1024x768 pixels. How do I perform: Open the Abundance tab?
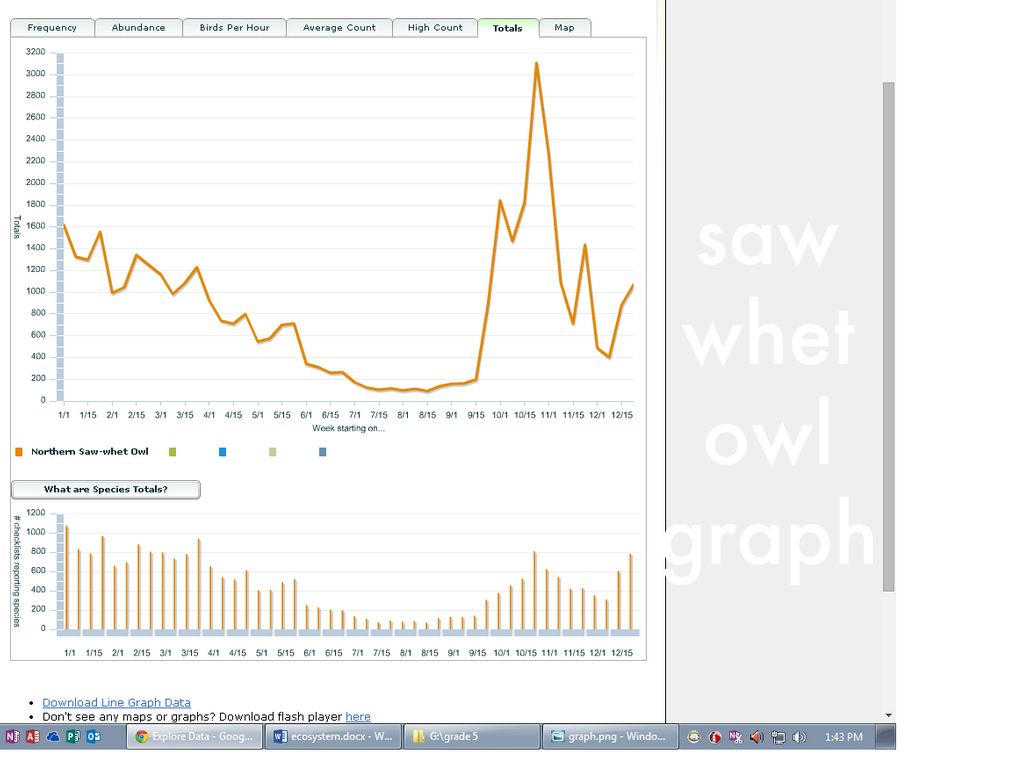[x=138, y=28]
